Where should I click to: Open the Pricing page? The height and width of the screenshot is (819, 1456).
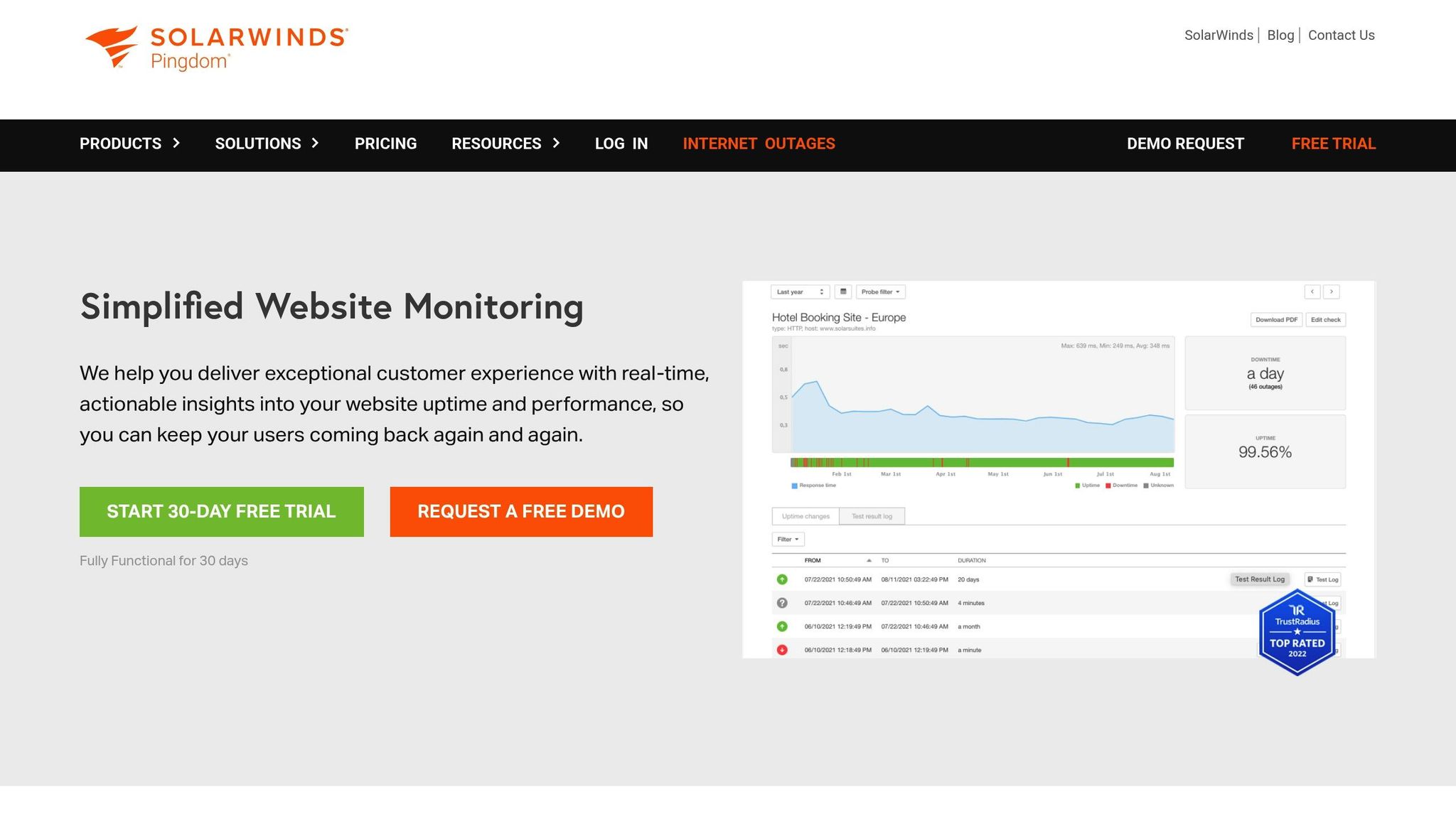pyautogui.click(x=385, y=144)
